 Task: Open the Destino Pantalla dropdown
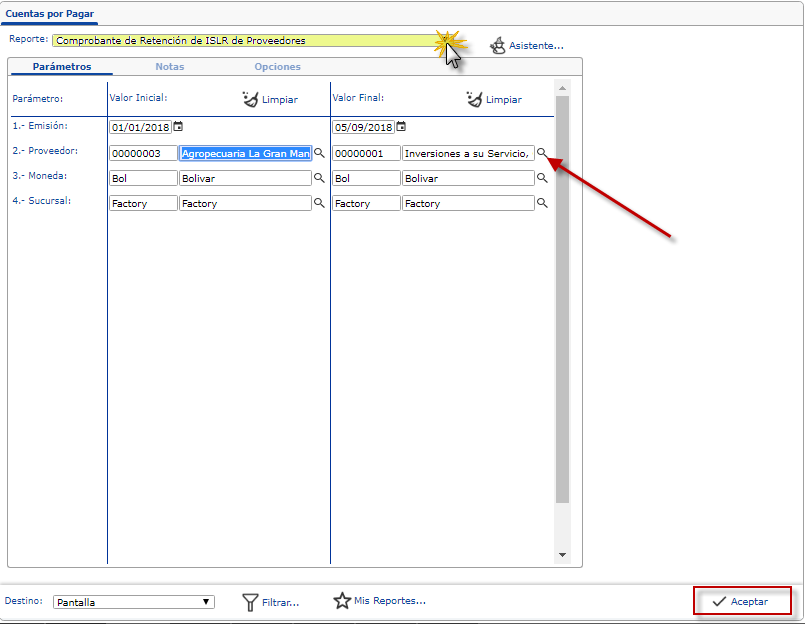[x=134, y=602]
